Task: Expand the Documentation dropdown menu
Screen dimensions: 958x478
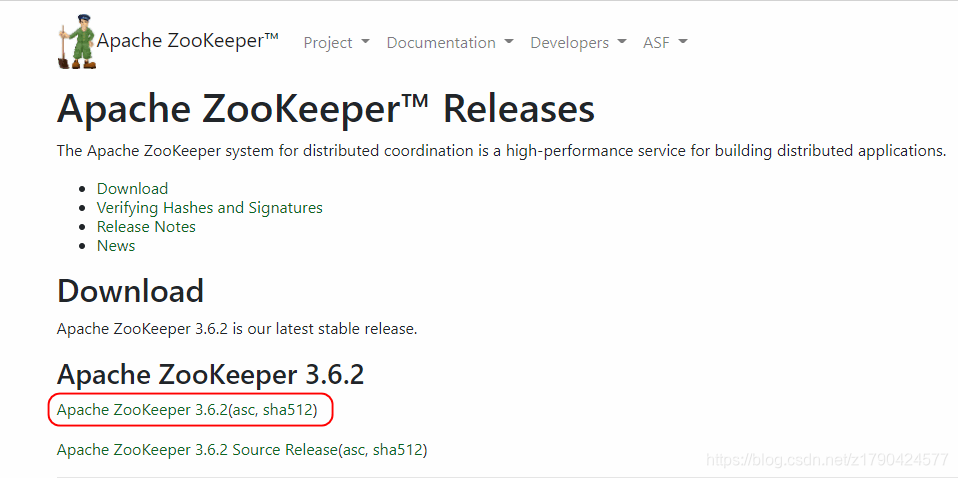Action: tap(450, 43)
